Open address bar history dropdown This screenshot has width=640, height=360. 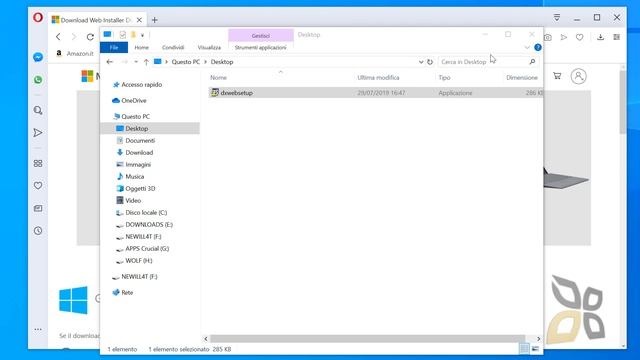pos(421,62)
